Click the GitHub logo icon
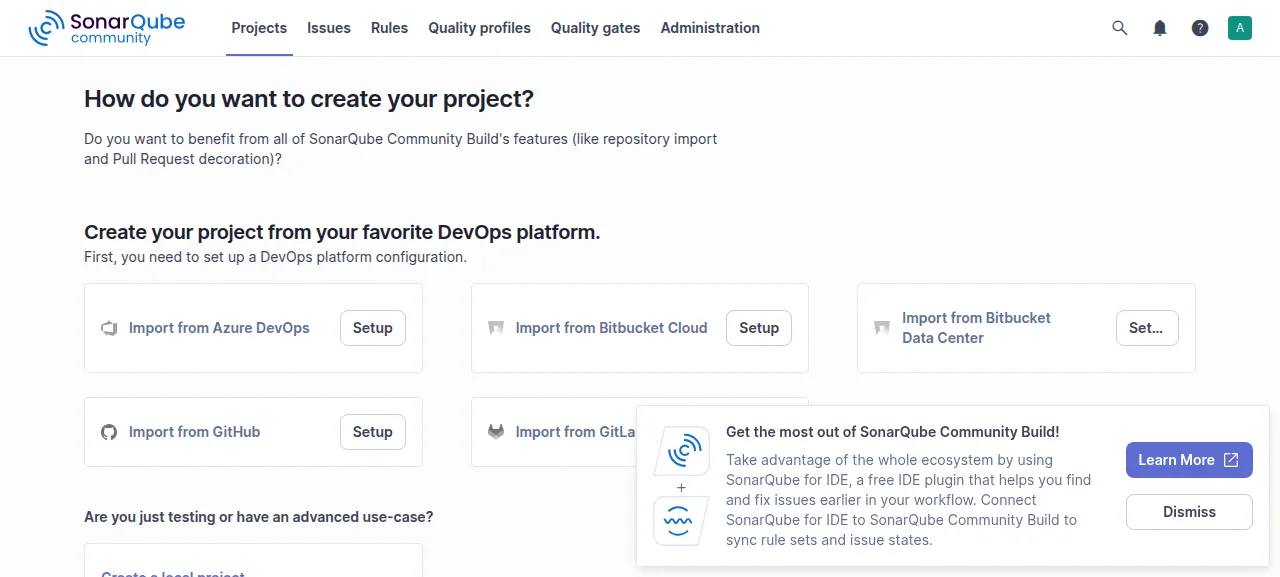1280x577 pixels. click(109, 432)
